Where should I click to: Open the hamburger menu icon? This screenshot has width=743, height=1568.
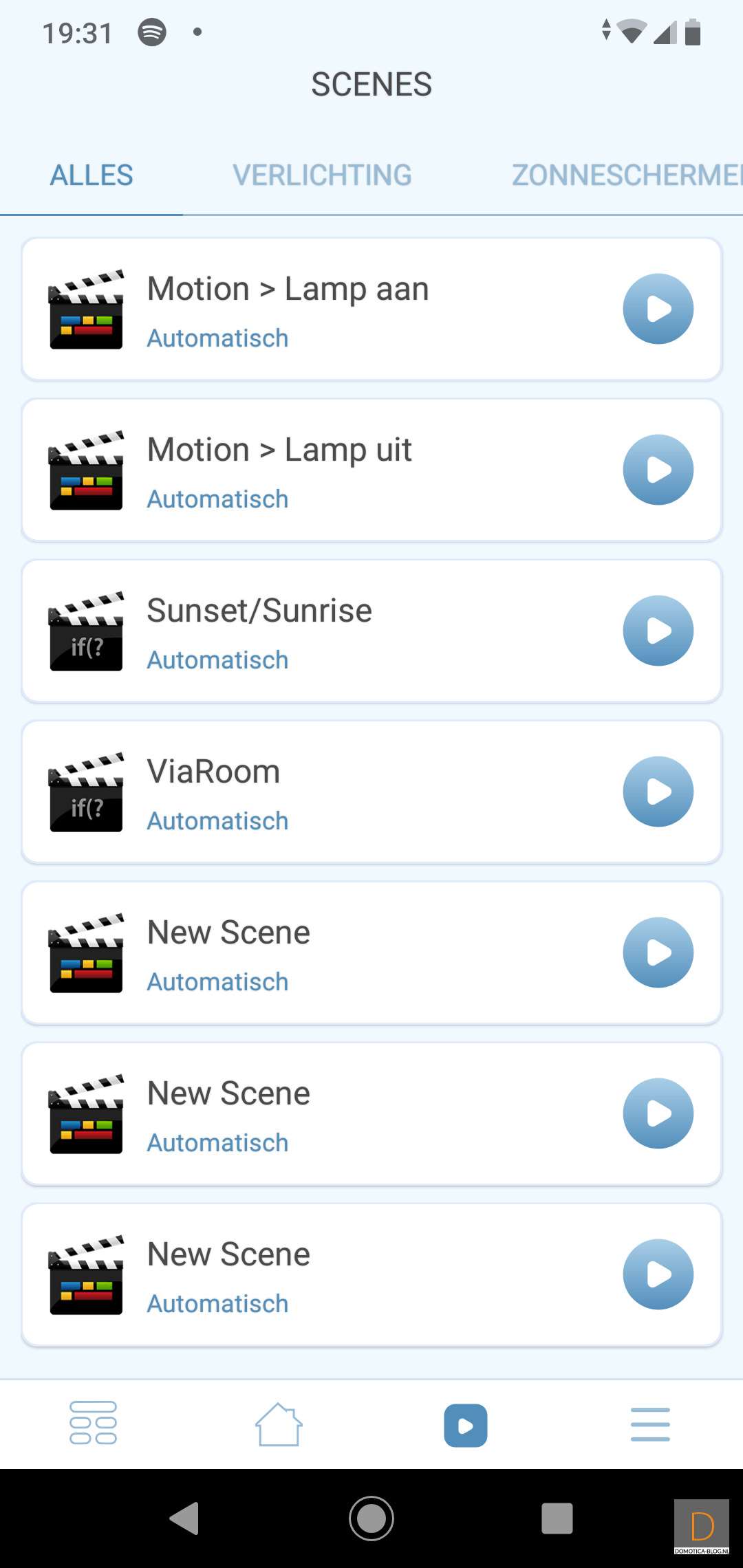point(650,1424)
